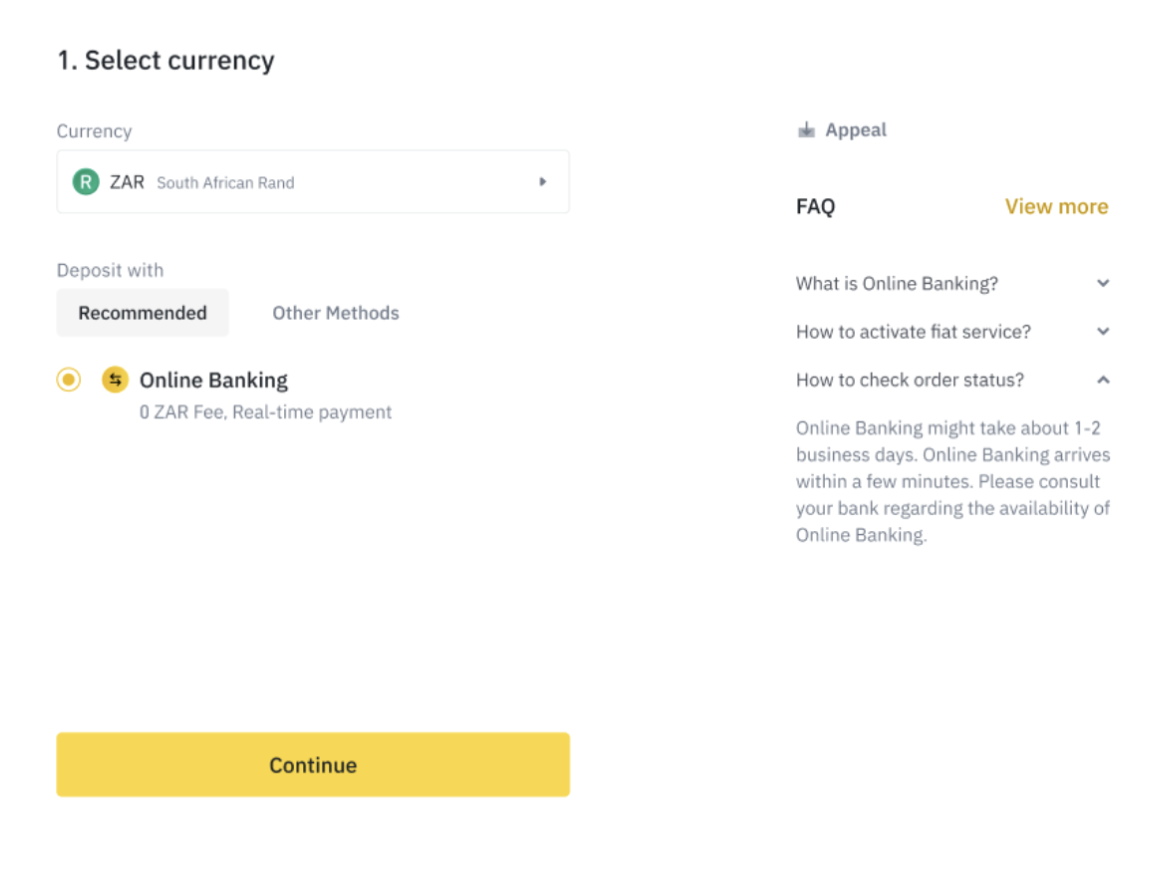Switch to the Recommended tab
1170x876 pixels.
point(142,313)
